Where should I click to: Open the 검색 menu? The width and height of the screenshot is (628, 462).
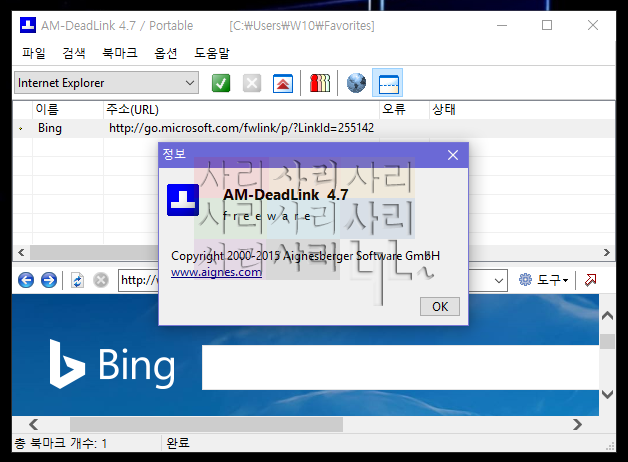[74, 53]
